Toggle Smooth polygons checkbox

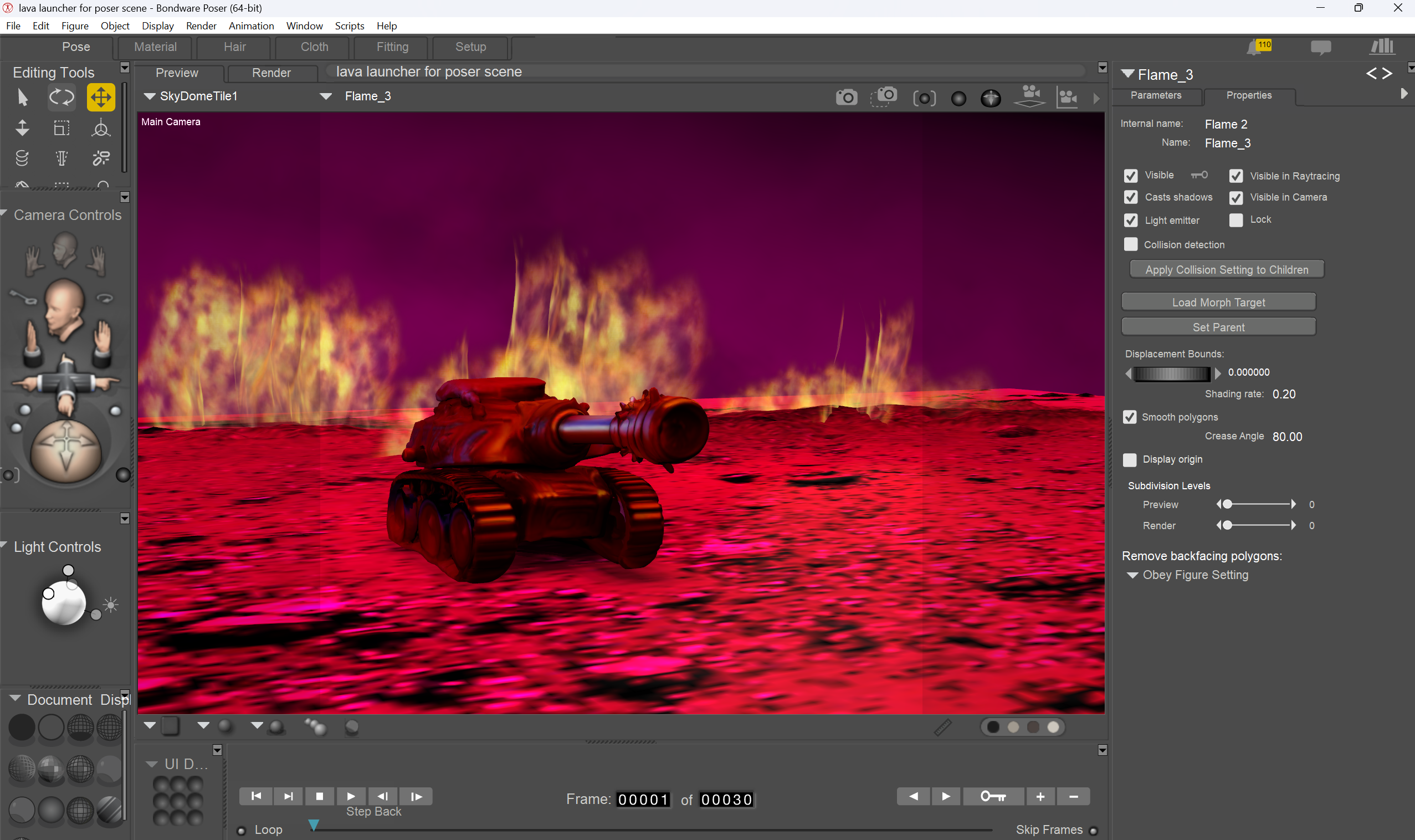[1129, 417]
